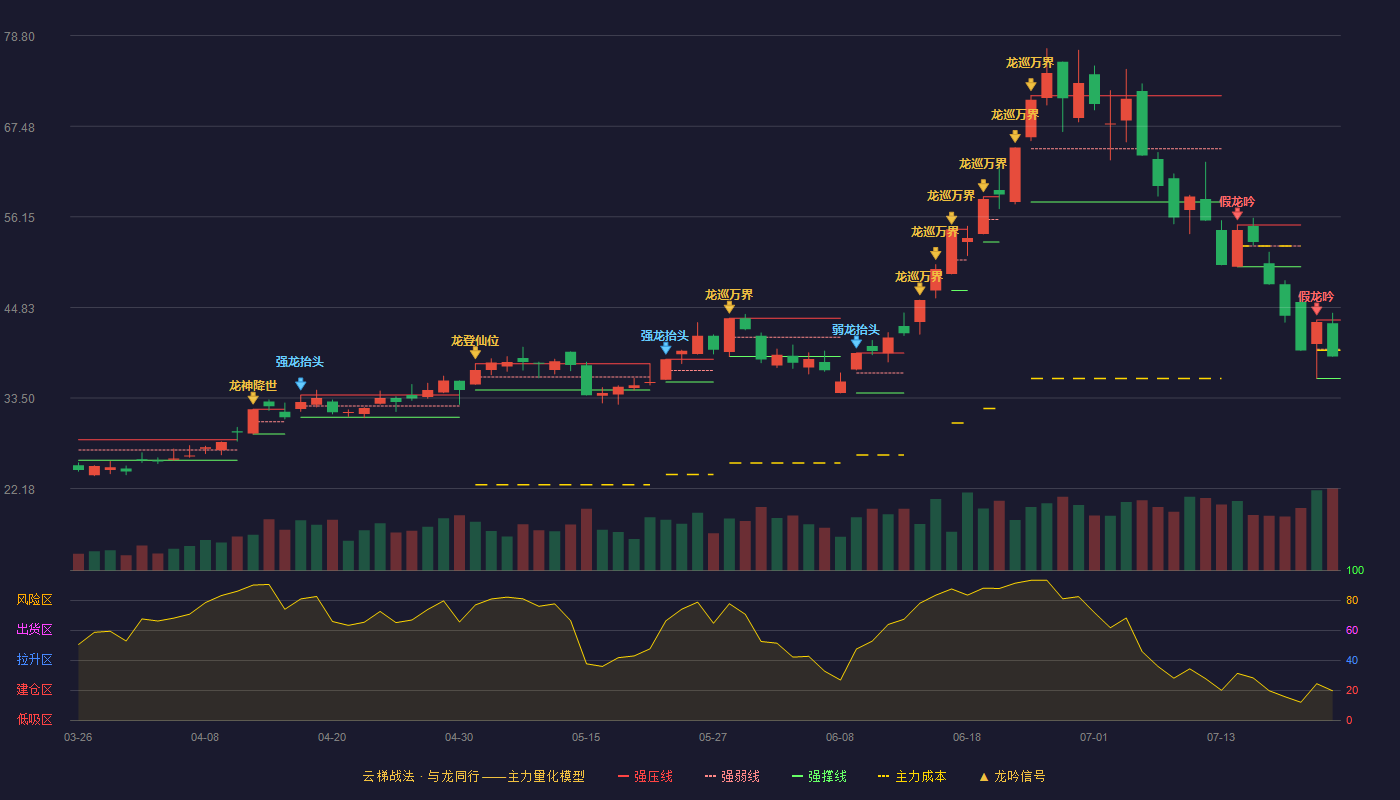The width and height of the screenshot is (1400, 800).
Task: Click the 06-08 date axis label
Action: (840, 737)
